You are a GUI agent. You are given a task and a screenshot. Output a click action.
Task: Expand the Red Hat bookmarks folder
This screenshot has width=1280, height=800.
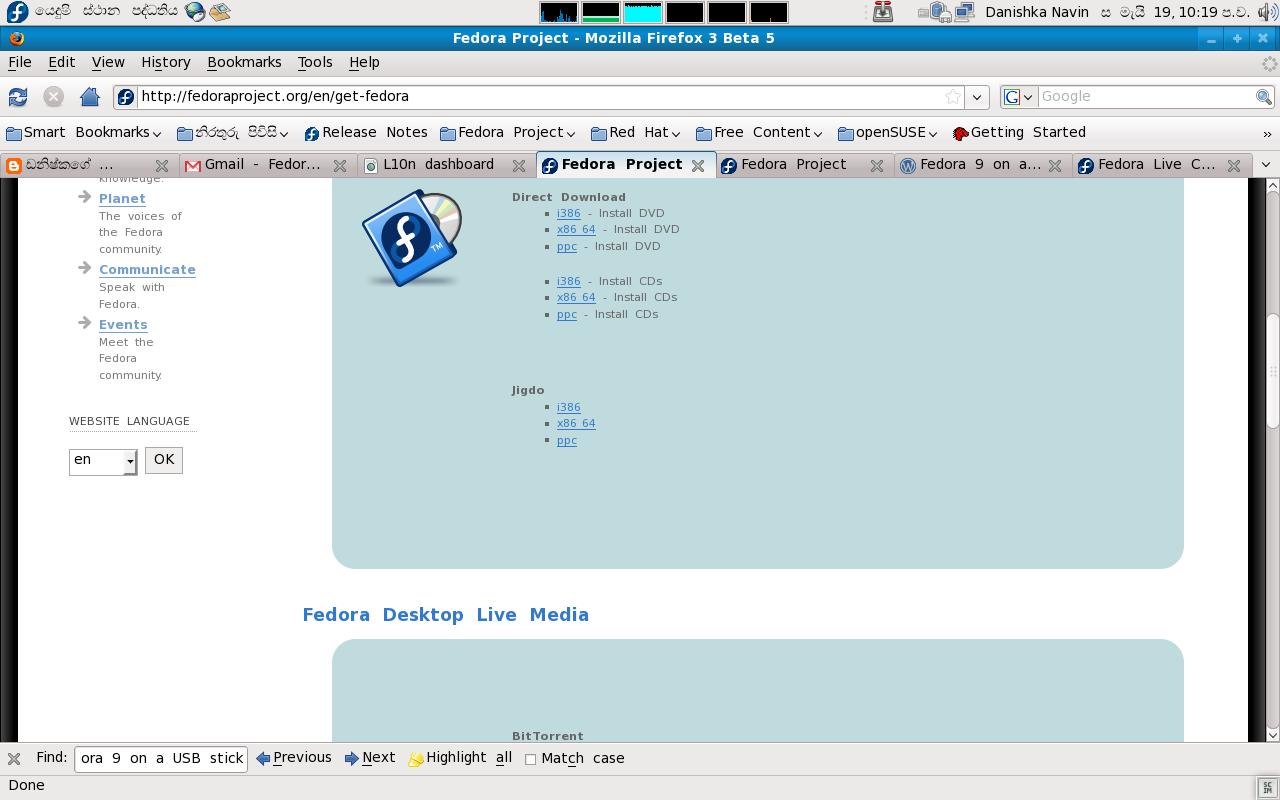click(636, 133)
